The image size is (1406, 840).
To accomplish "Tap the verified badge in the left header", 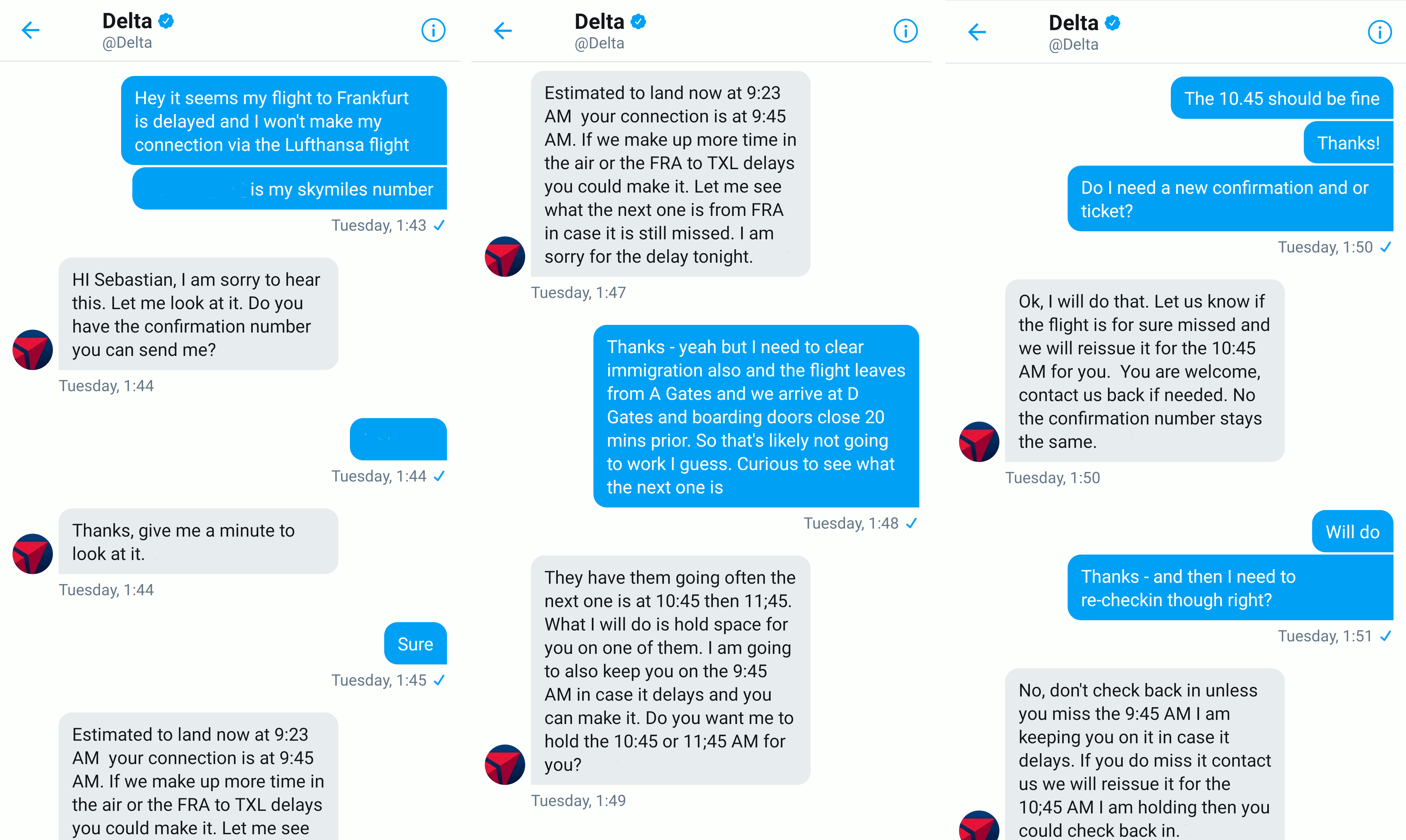I will pyautogui.click(x=166, y=21).
